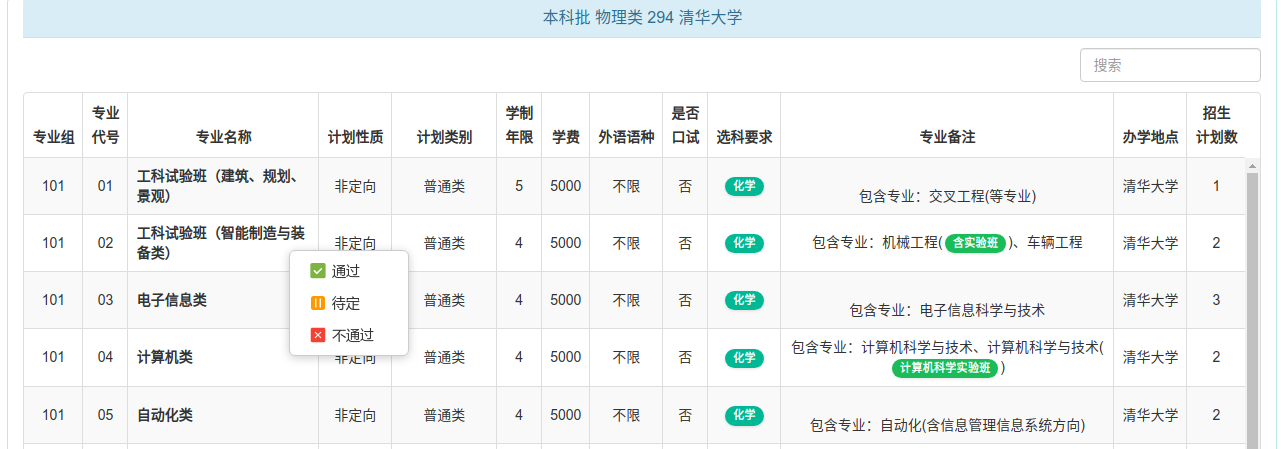Click the 招生计划数 column header
The image size is (1283, 449).
(x=1216, y=125)
